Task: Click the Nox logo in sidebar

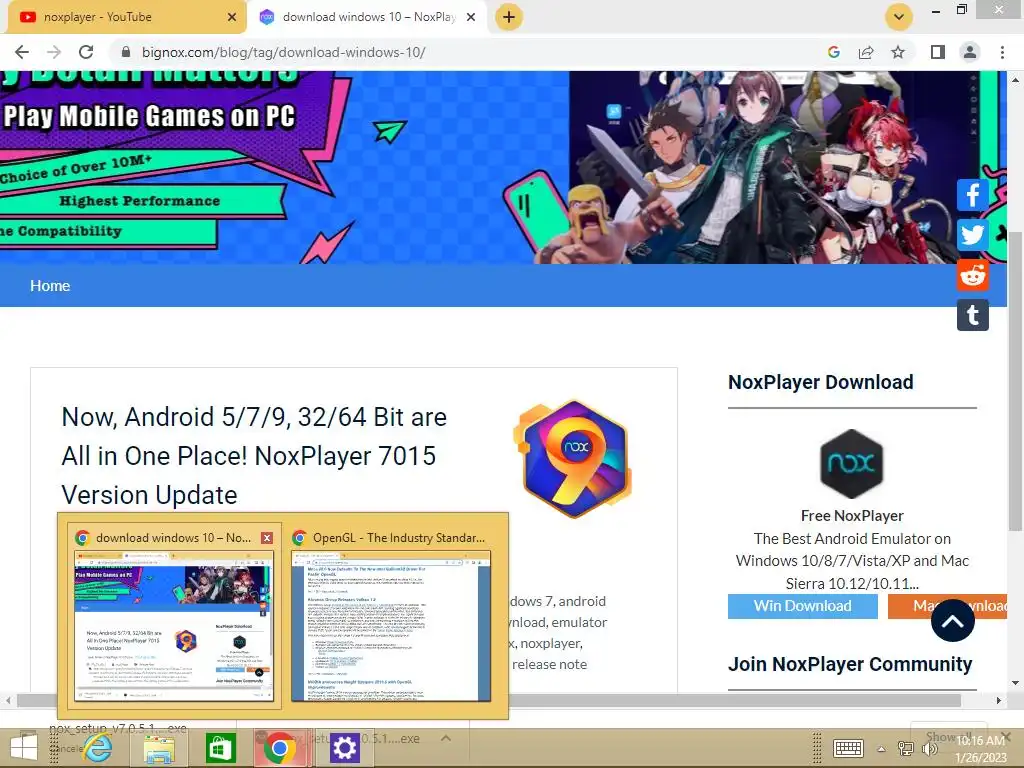Action: coord(852,464)
